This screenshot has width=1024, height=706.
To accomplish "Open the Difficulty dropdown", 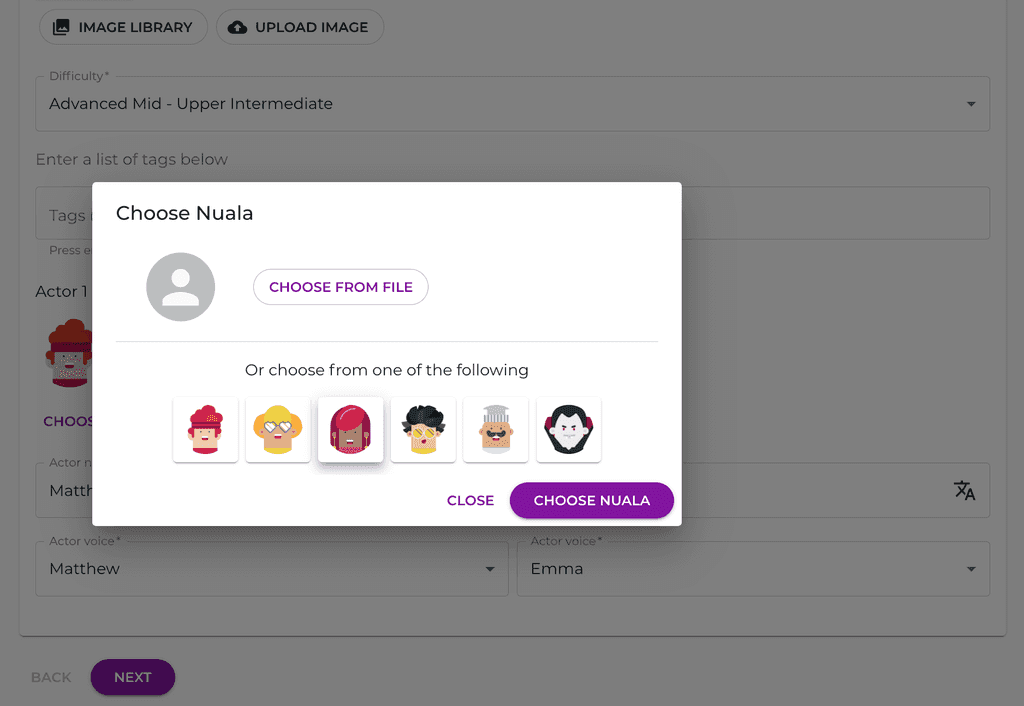I will (512, 104).
